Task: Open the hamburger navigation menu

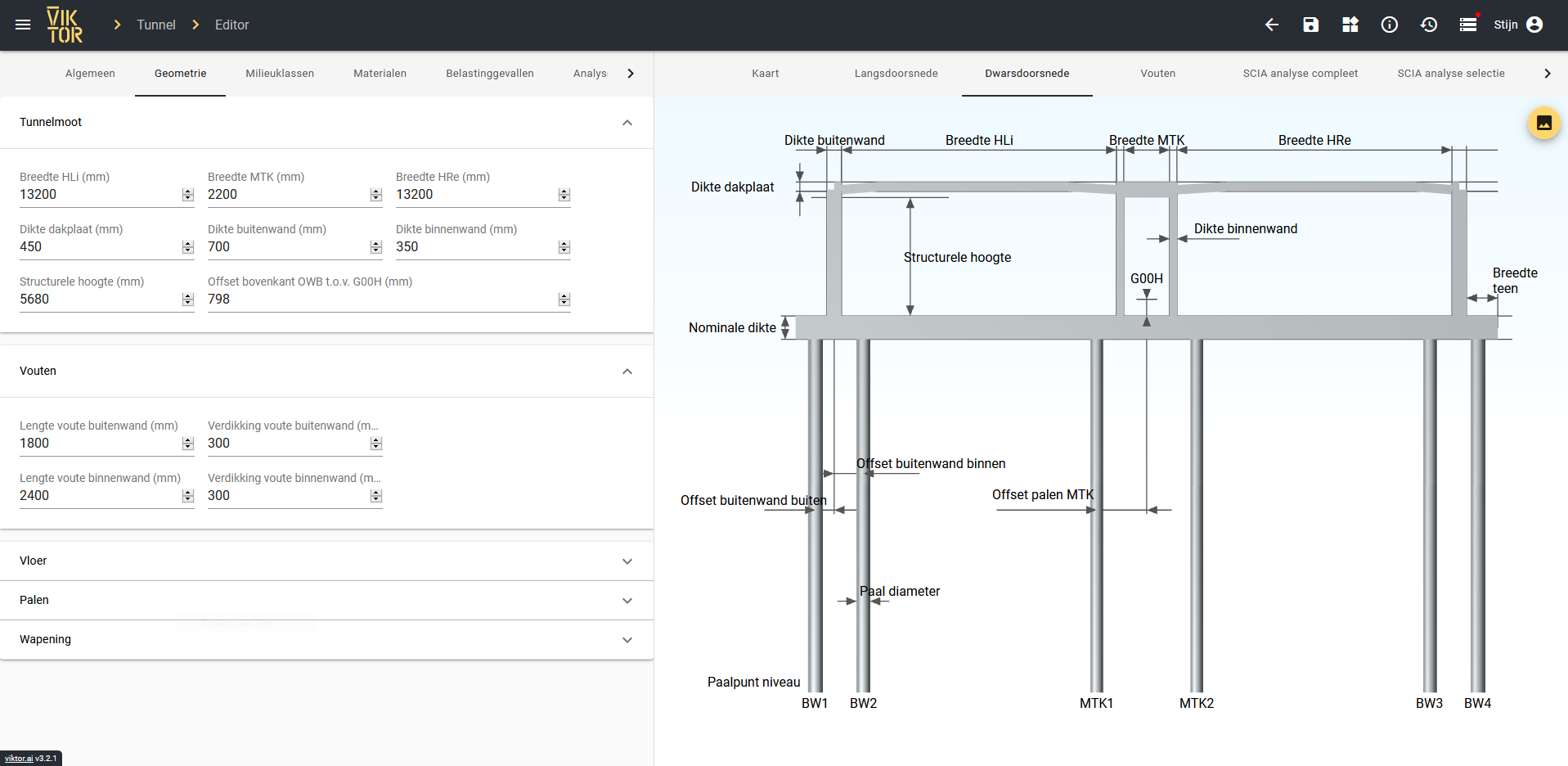Action: coord(23,25)
